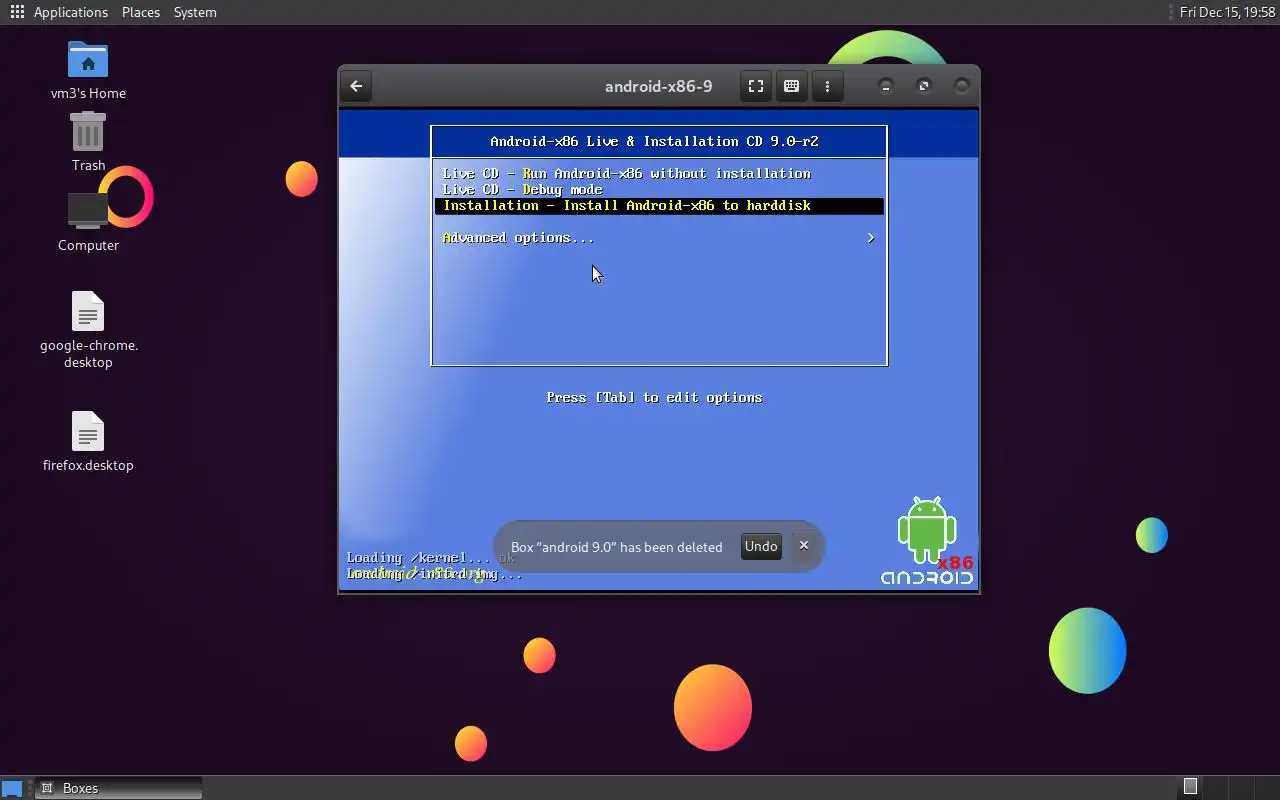Maximize the Boxes window

(x=924, y=86)
